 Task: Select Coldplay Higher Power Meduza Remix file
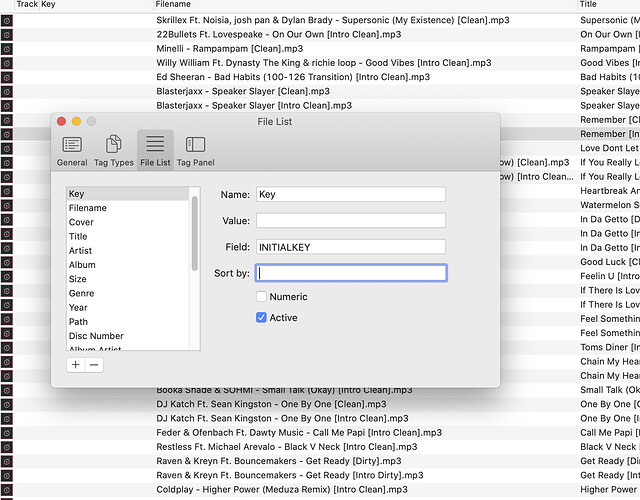click(282, 489)
